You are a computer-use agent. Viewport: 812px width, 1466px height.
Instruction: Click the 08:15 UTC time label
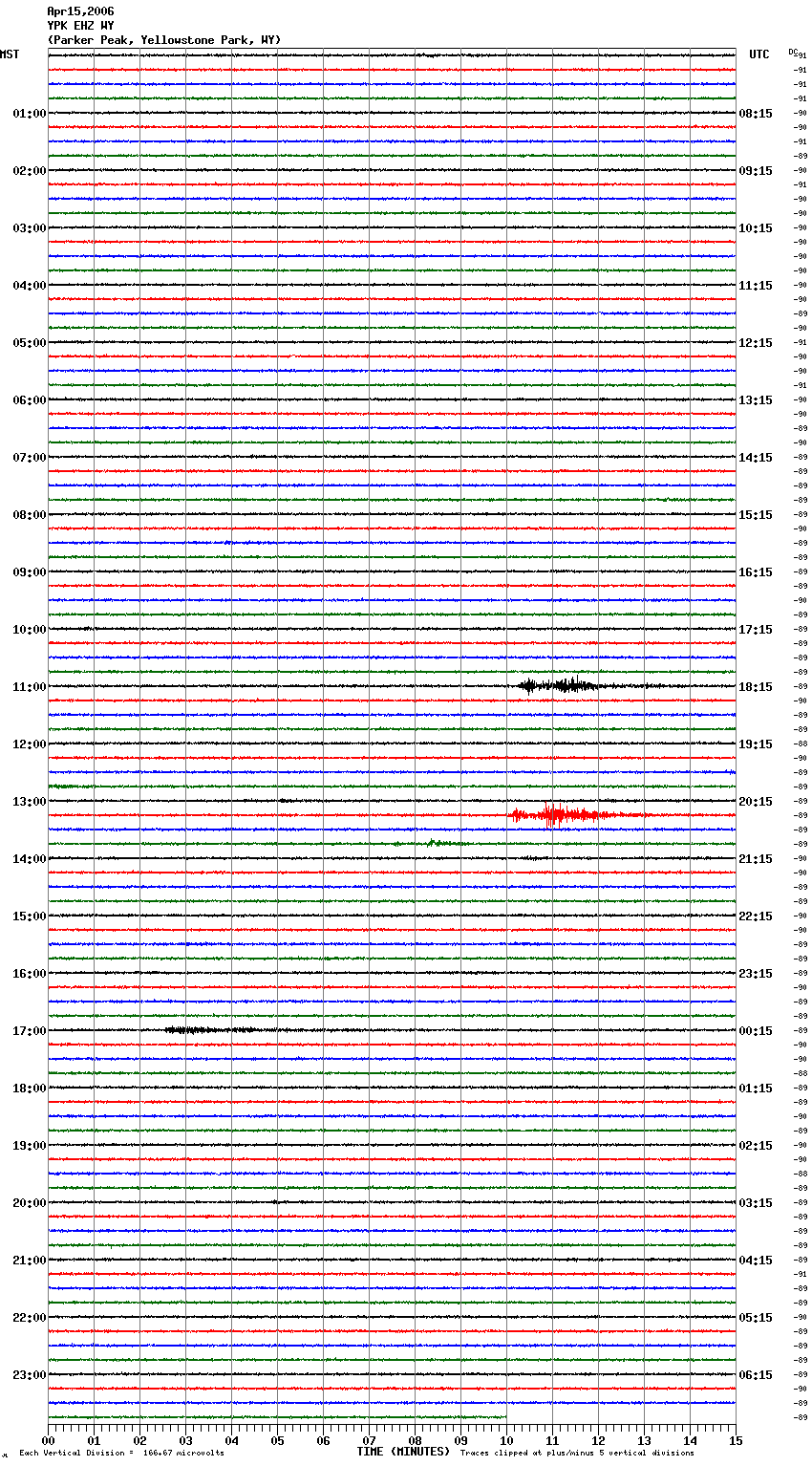756,114
